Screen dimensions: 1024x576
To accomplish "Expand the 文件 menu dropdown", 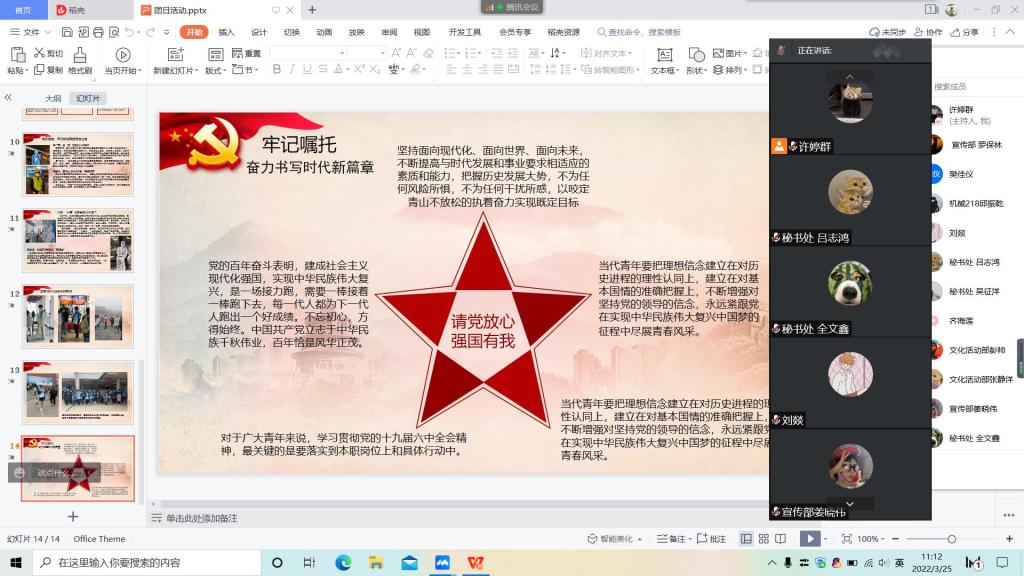I will tap(34, 32).
